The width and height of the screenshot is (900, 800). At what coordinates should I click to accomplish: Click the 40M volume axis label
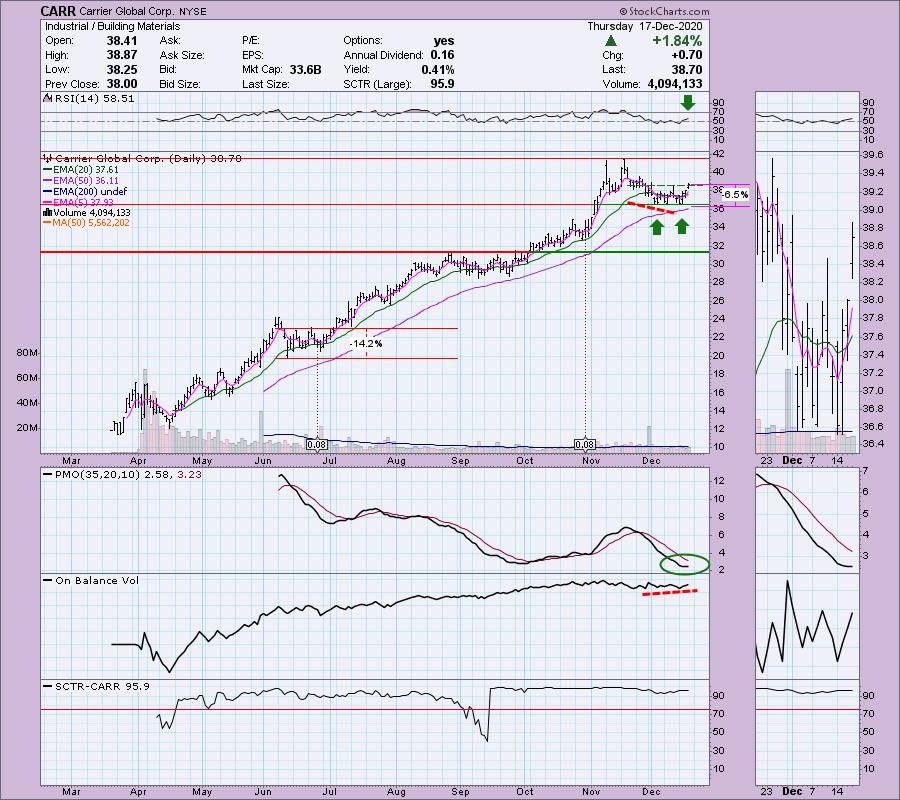pos(27,403)
